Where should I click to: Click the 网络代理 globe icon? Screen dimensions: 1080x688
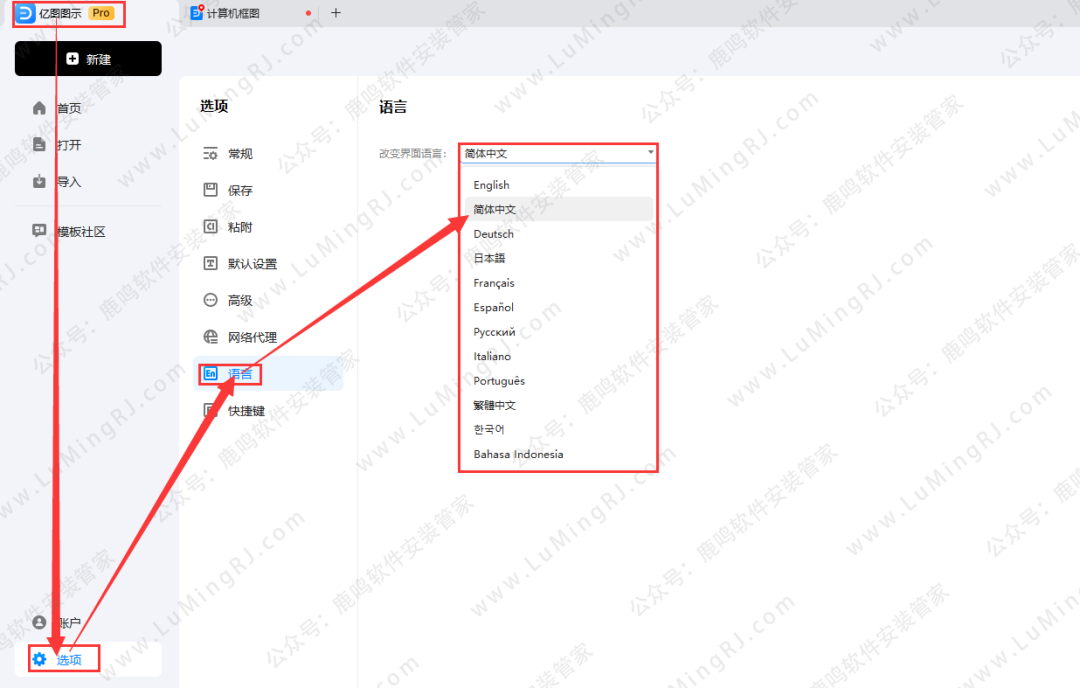(x=211, y=337)
